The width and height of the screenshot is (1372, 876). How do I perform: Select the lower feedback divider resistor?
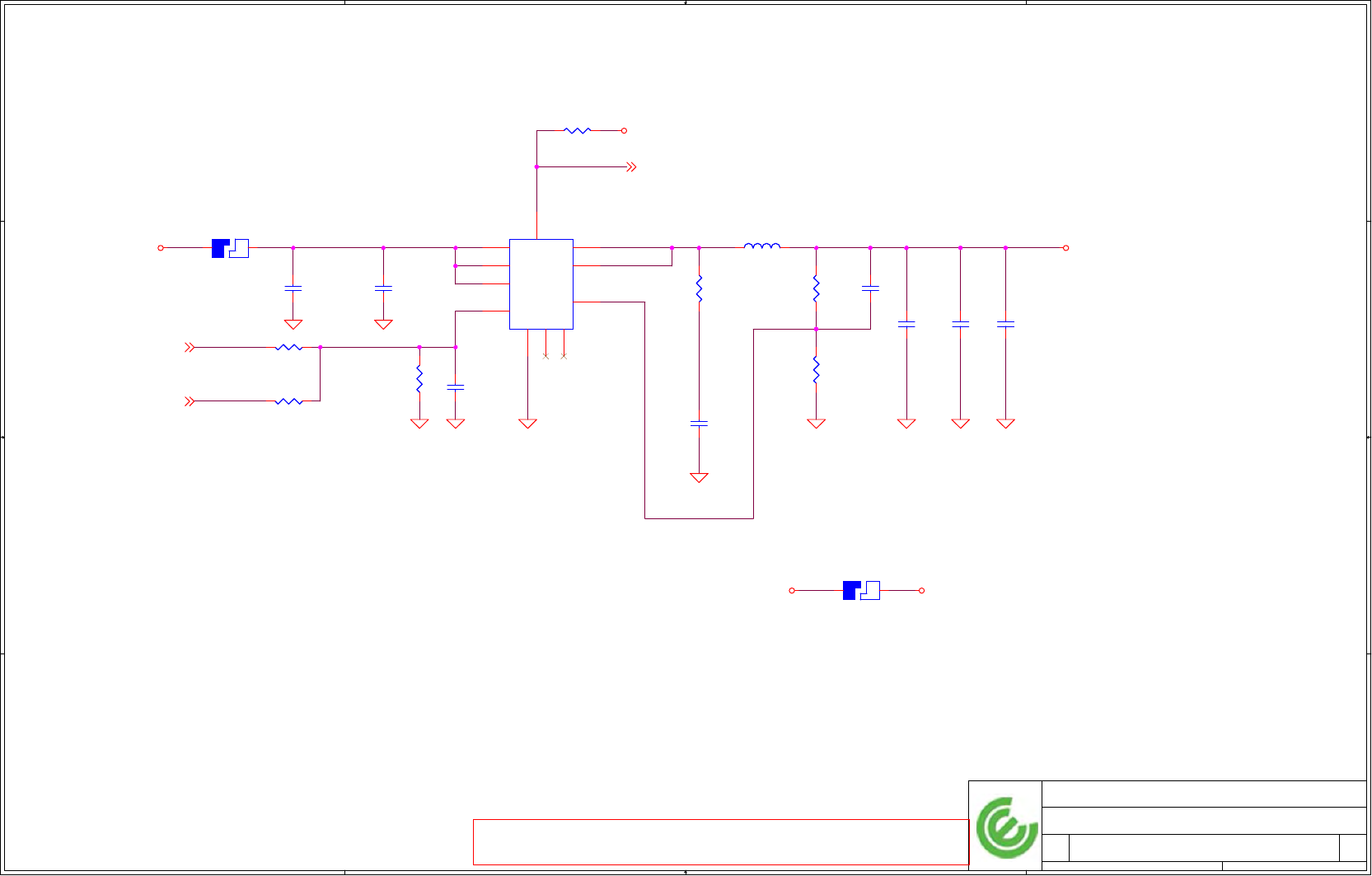coord(817,370)
